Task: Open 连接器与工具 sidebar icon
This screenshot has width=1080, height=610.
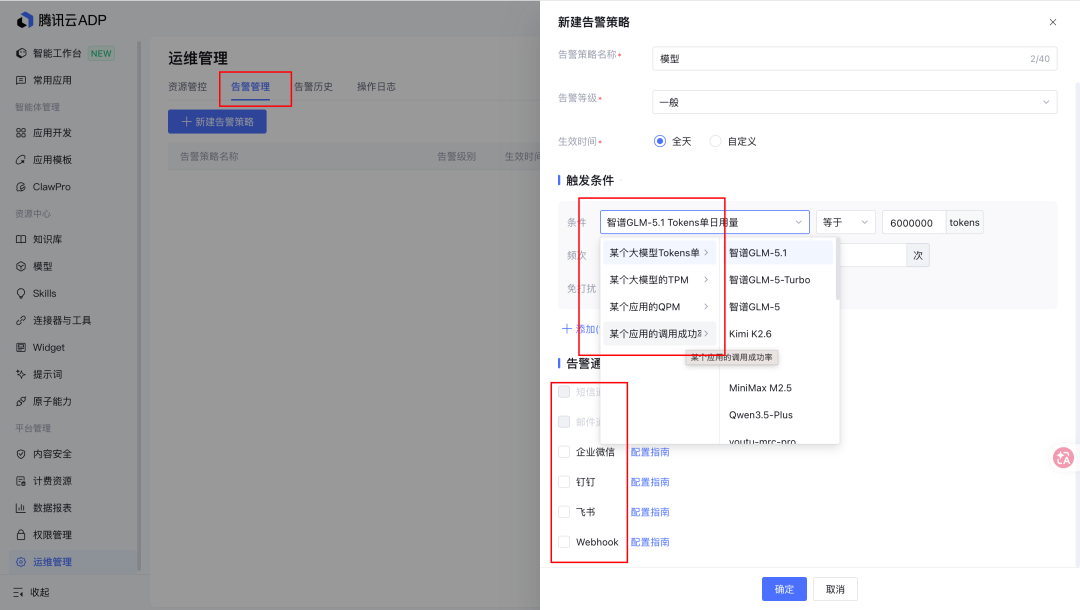Action: (x=21, y=320)
